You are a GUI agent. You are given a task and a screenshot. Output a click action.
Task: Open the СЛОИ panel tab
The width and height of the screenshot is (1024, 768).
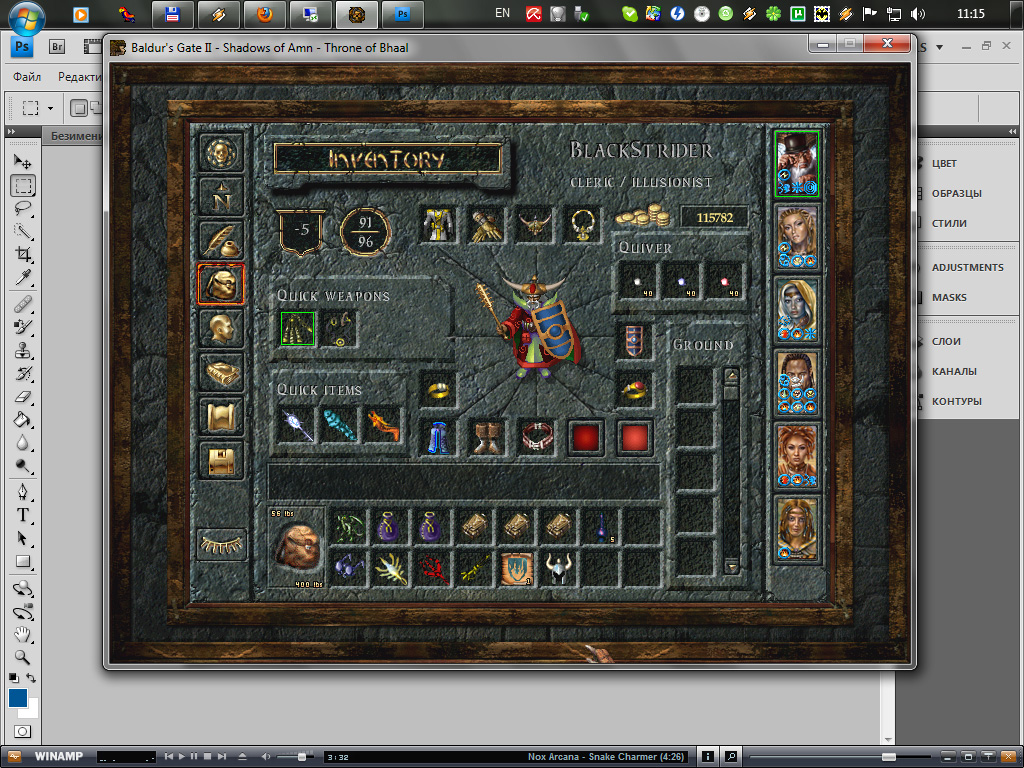946,342
